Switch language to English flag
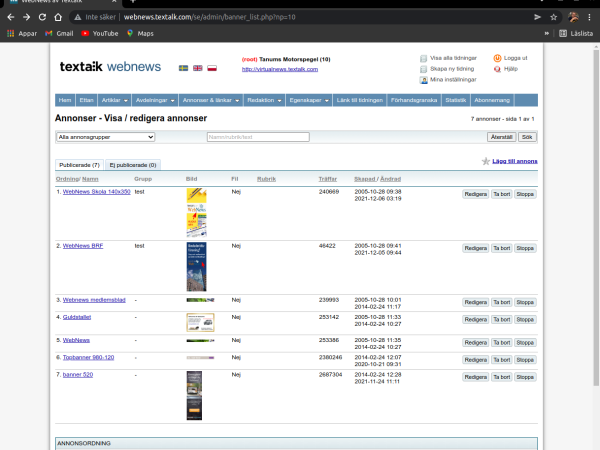Viewport: 600px width, 450px height. (197, 68)
